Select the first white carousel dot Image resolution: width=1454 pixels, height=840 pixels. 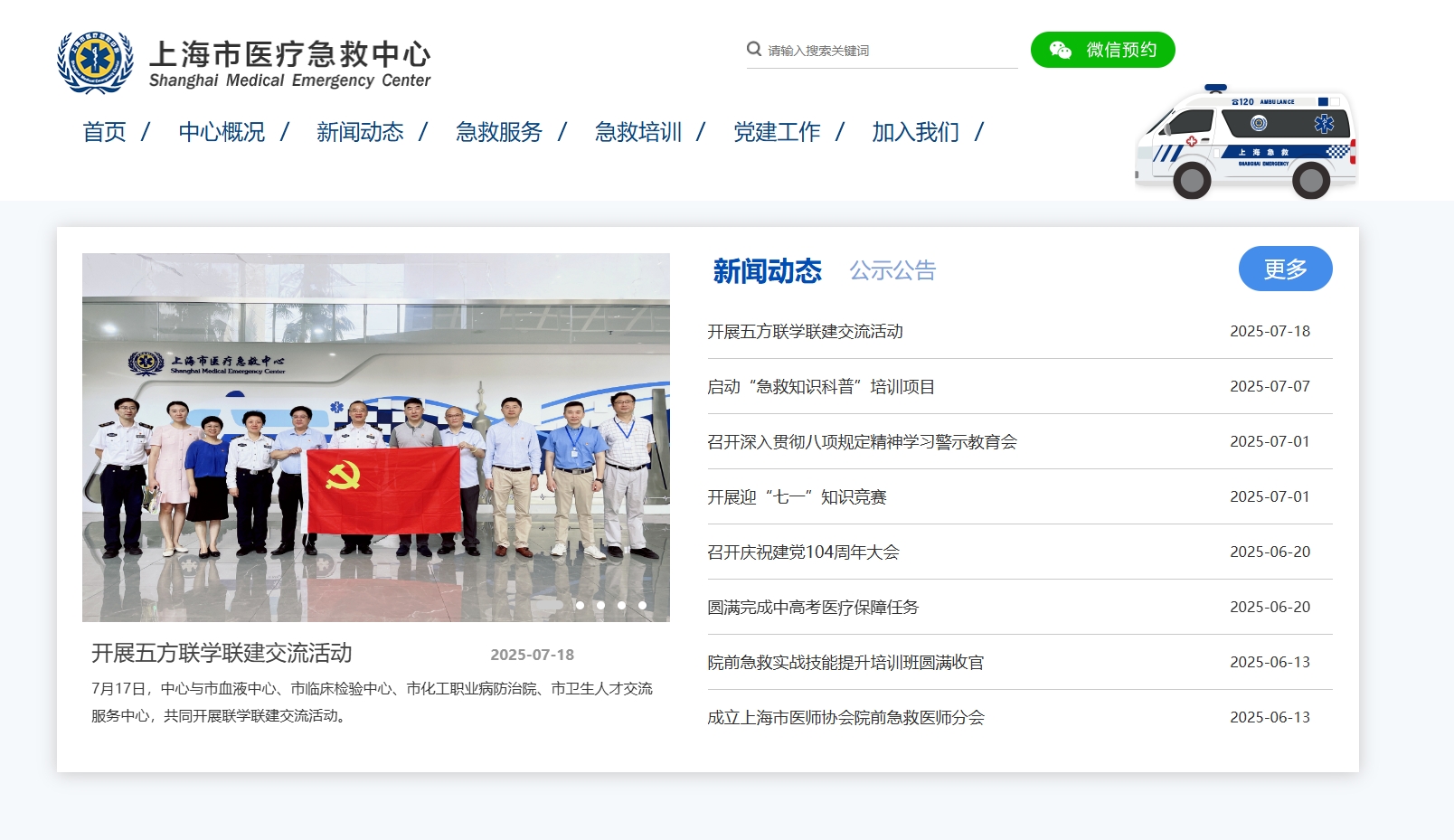580,605
